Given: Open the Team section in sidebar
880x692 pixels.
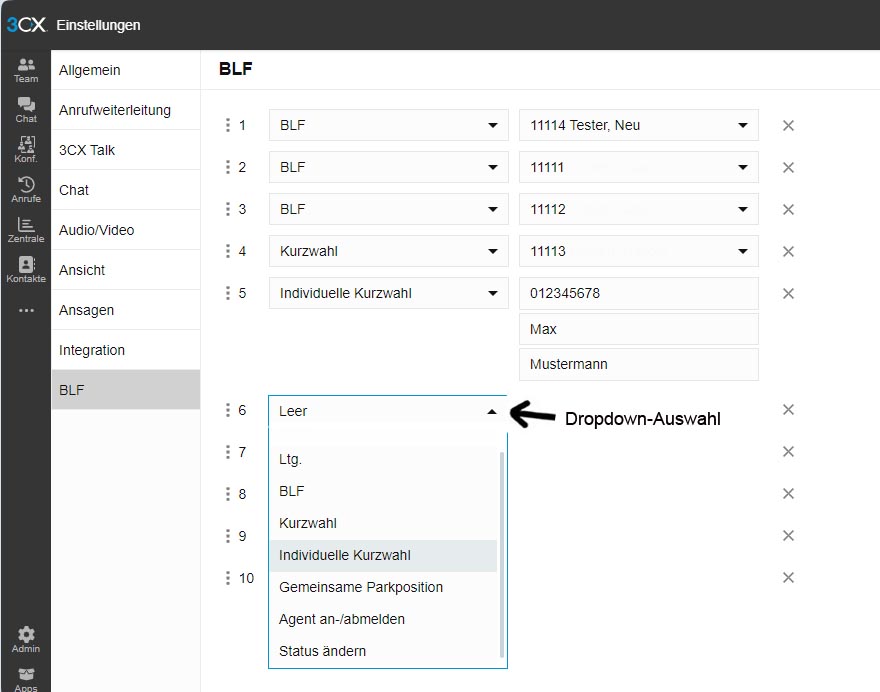Looking at the screenshot, I should coord(26,70).
